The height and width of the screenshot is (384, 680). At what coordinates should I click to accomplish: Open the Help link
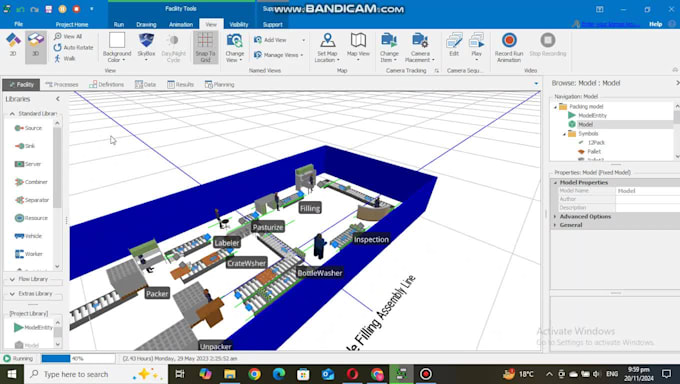pyautogui.click(x=655, y=24)
